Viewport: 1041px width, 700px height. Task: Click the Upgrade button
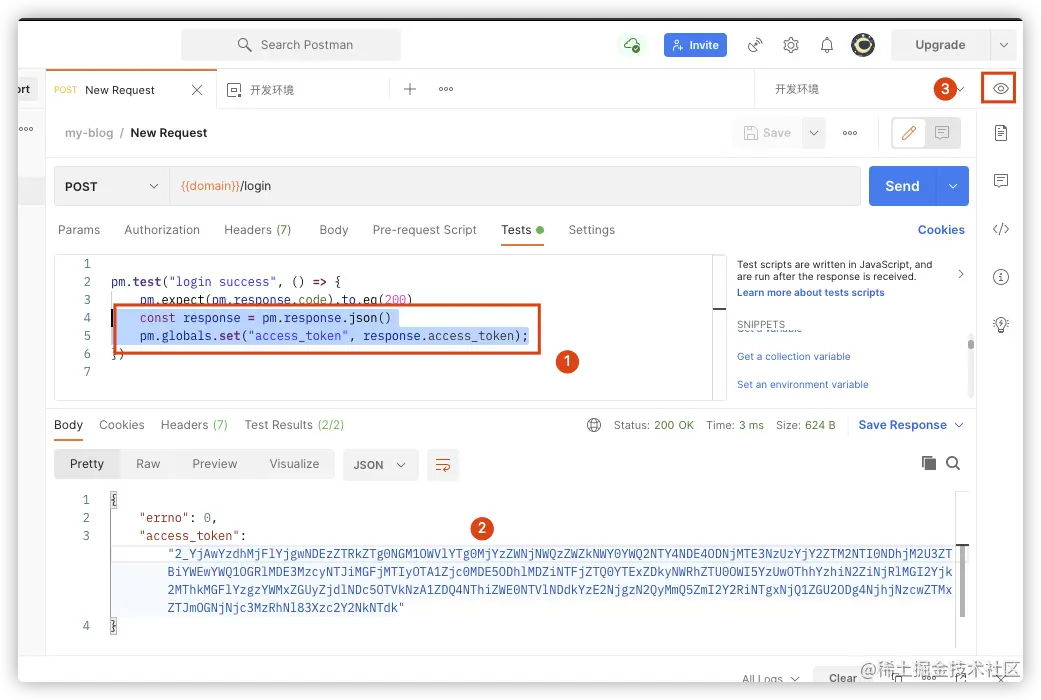click(940, 44)
